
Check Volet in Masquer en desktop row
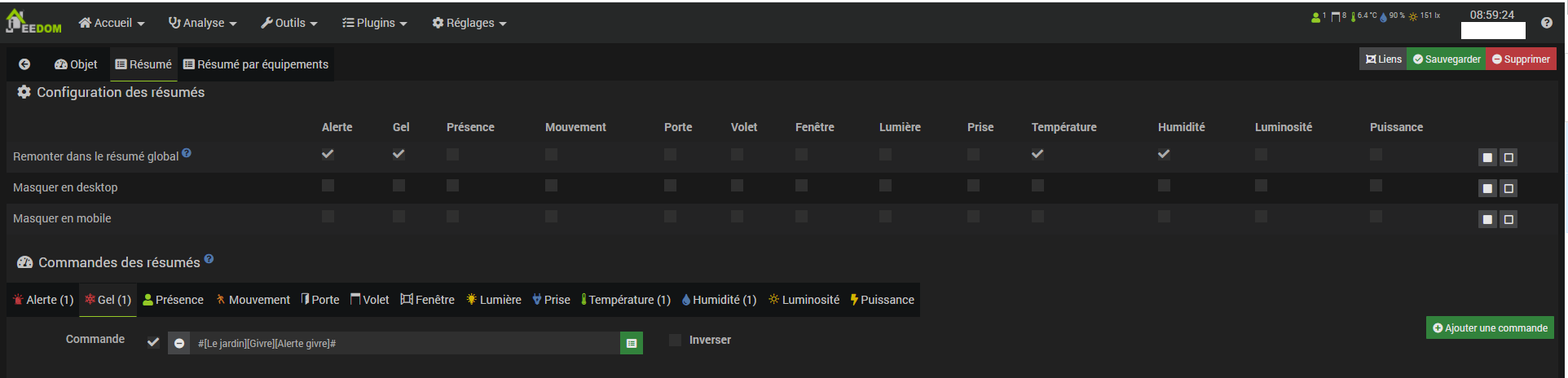click(x=737, y=185)
